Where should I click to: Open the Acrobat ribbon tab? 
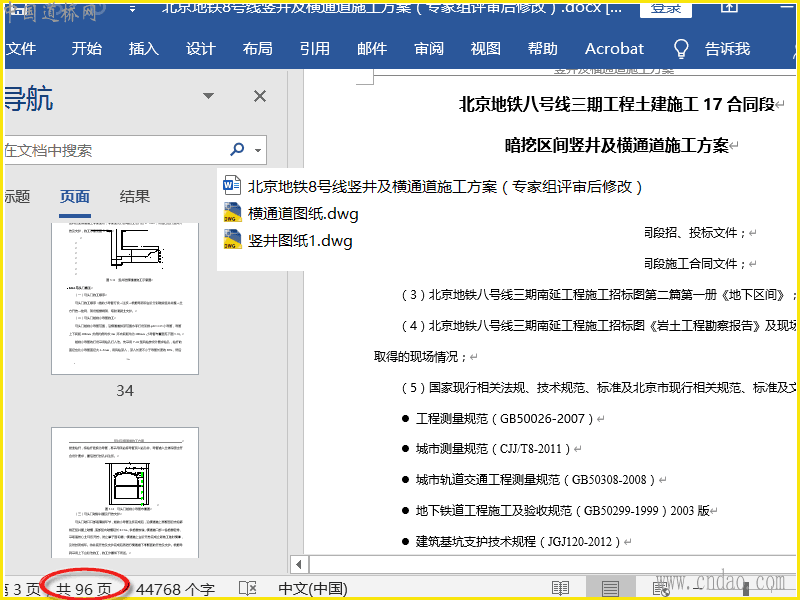click(614, 49)
